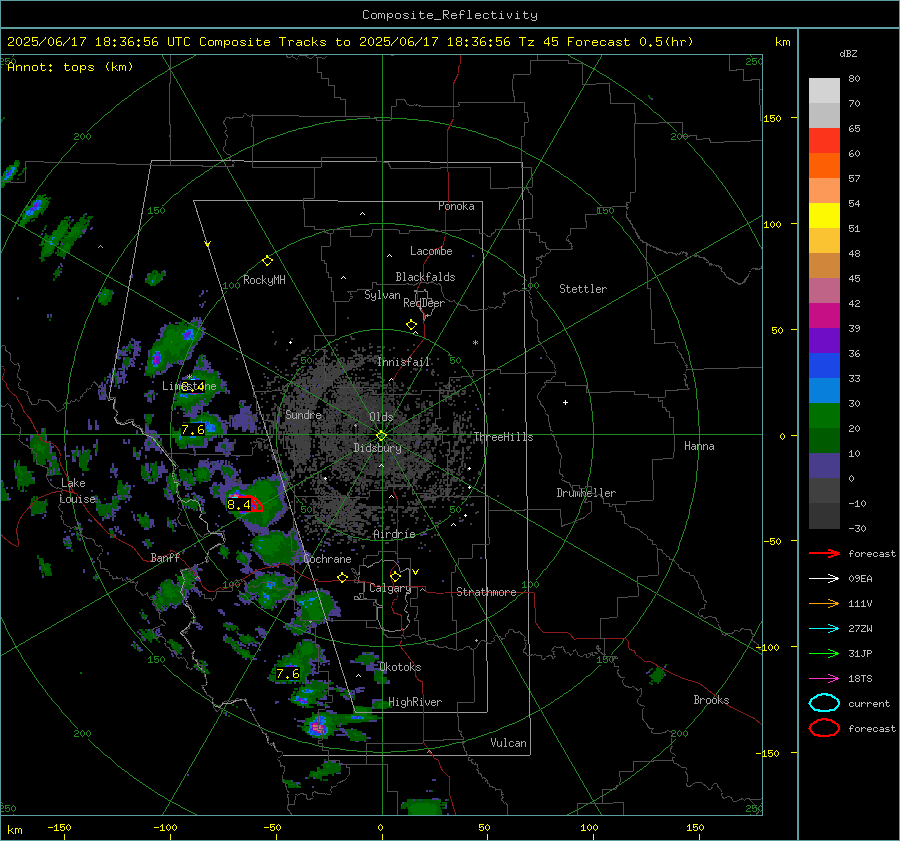Click the yellow diamond marker beside RockyMH
The image size is (900, 841).
tap(267, 261)
